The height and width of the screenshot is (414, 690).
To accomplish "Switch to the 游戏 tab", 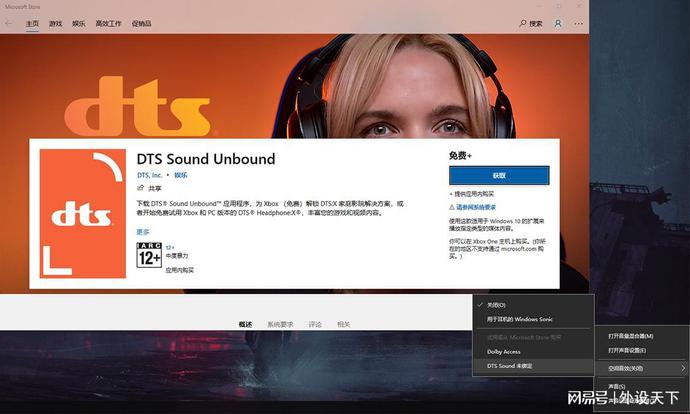I will [x=56, y=23].
